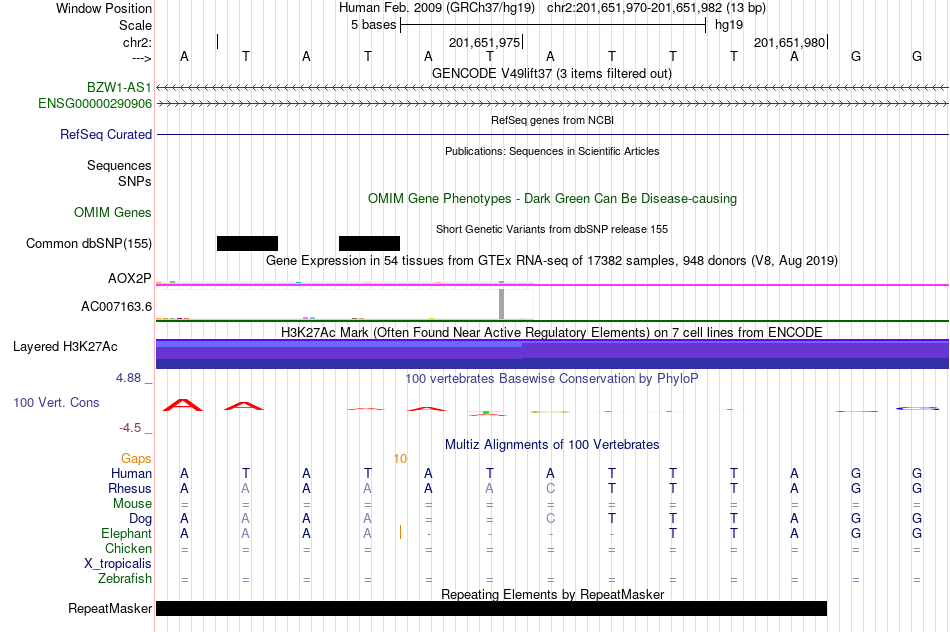Viewport: 950px width, 632px height.
Task: Open the 100 Vert. Cons label
Action: [x=56, y=403]
